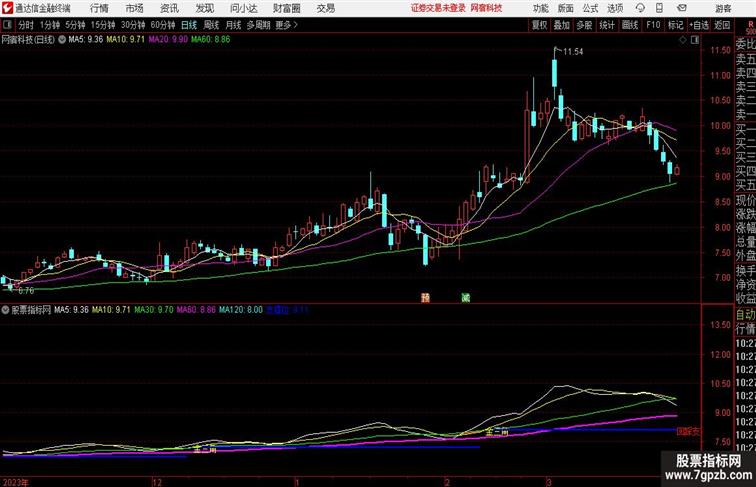Click the 11.54 high price label
The image size is (756, 487).
coord(573,52)
